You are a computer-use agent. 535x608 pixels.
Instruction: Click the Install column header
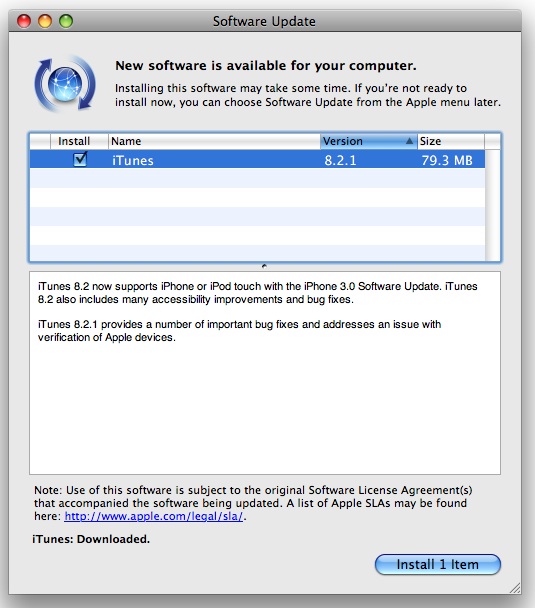79,141
